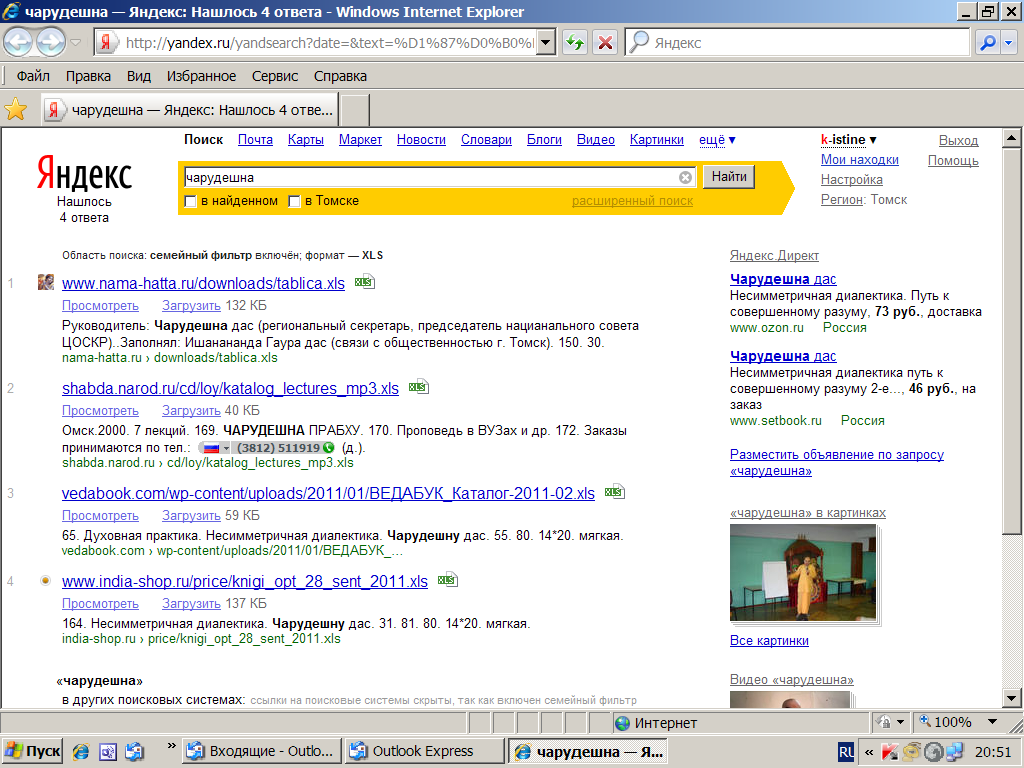Click the site favicon of the nama-hatta.ru result
The height and width of the screenshot is (768, 1024).
pos(46,282)
